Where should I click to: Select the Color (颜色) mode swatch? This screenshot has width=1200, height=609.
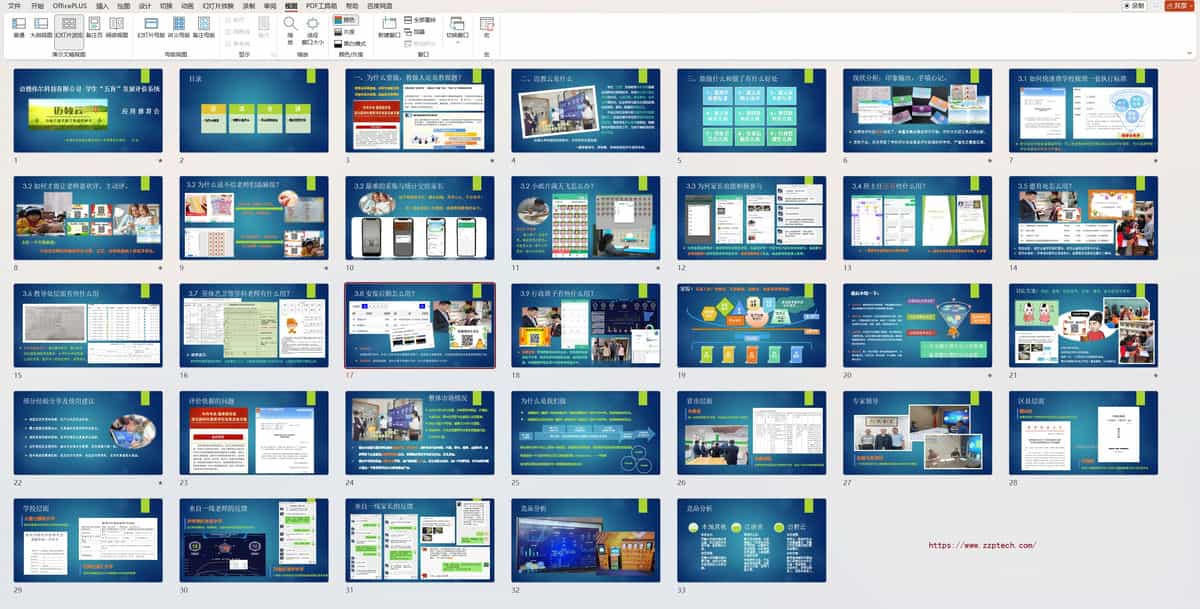pyautogui.click(x=344, y=19)
